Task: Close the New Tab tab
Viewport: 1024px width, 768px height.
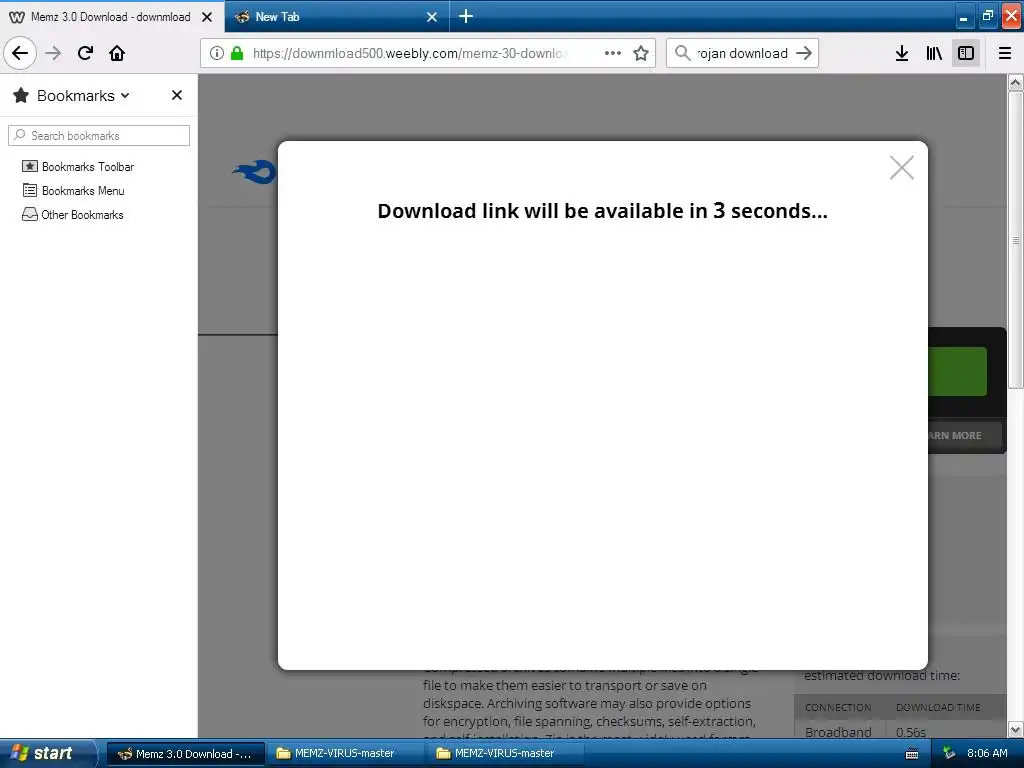Action: (432, 17)
